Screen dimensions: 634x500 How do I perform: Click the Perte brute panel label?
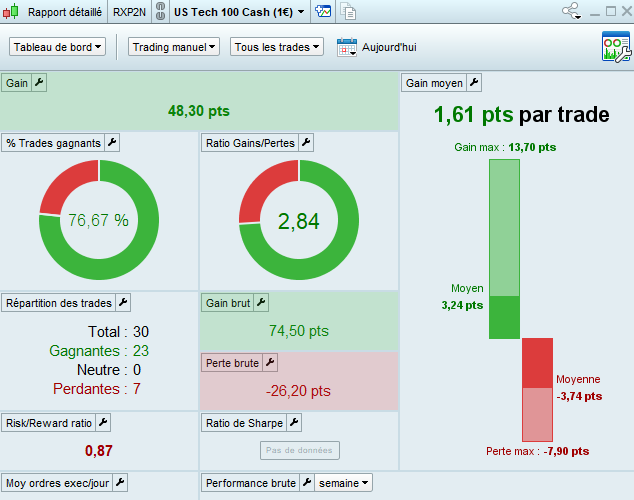tap(232, 363)
